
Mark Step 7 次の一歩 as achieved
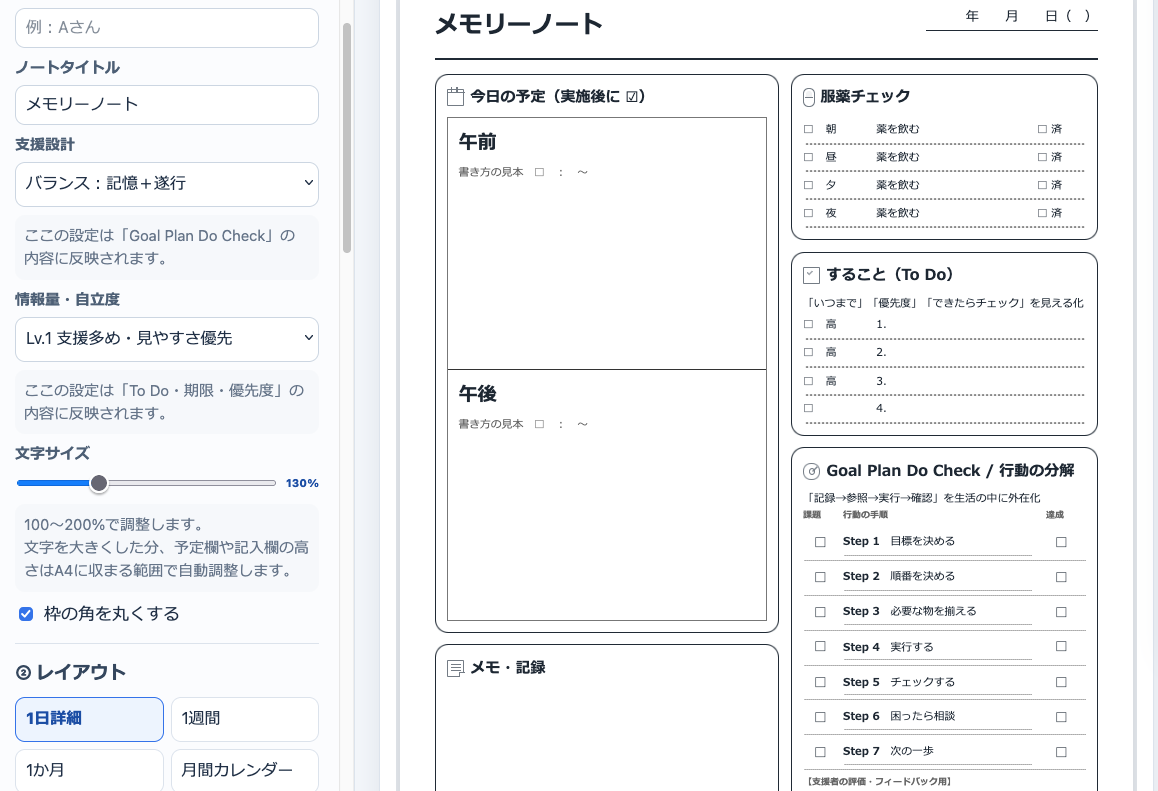1061,752
